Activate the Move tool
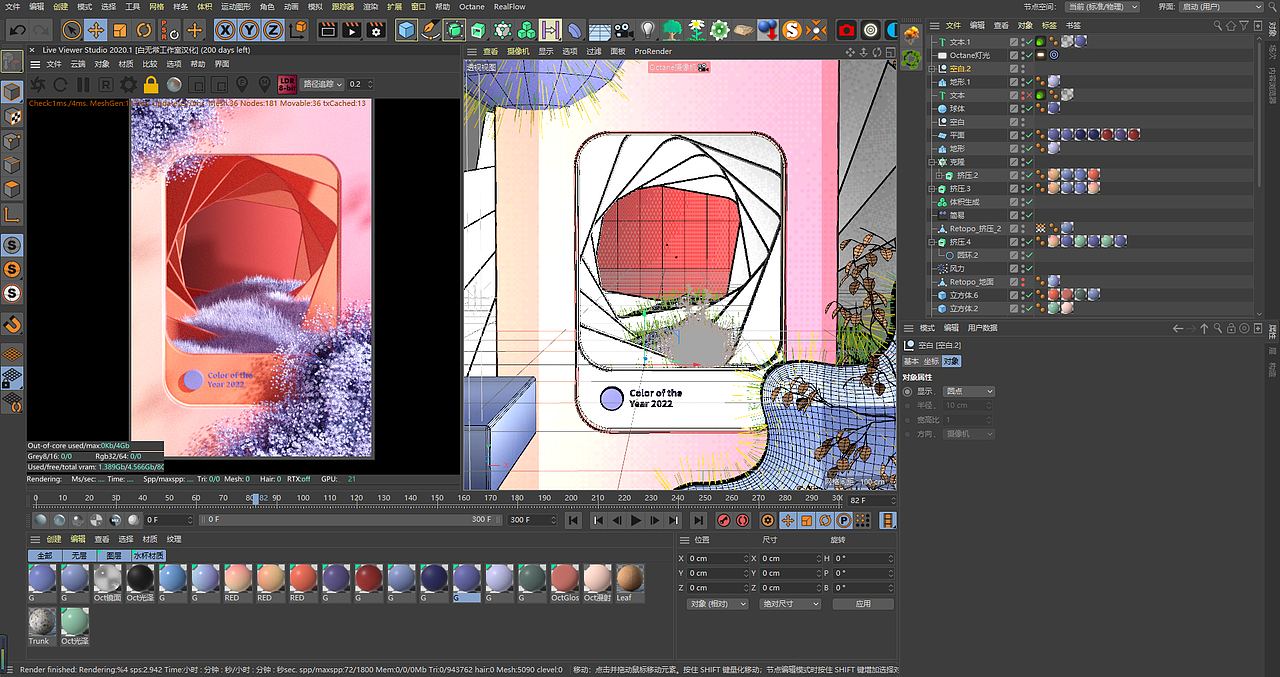Viewport: 1280px width, 677px height. [x=96, y=30]
